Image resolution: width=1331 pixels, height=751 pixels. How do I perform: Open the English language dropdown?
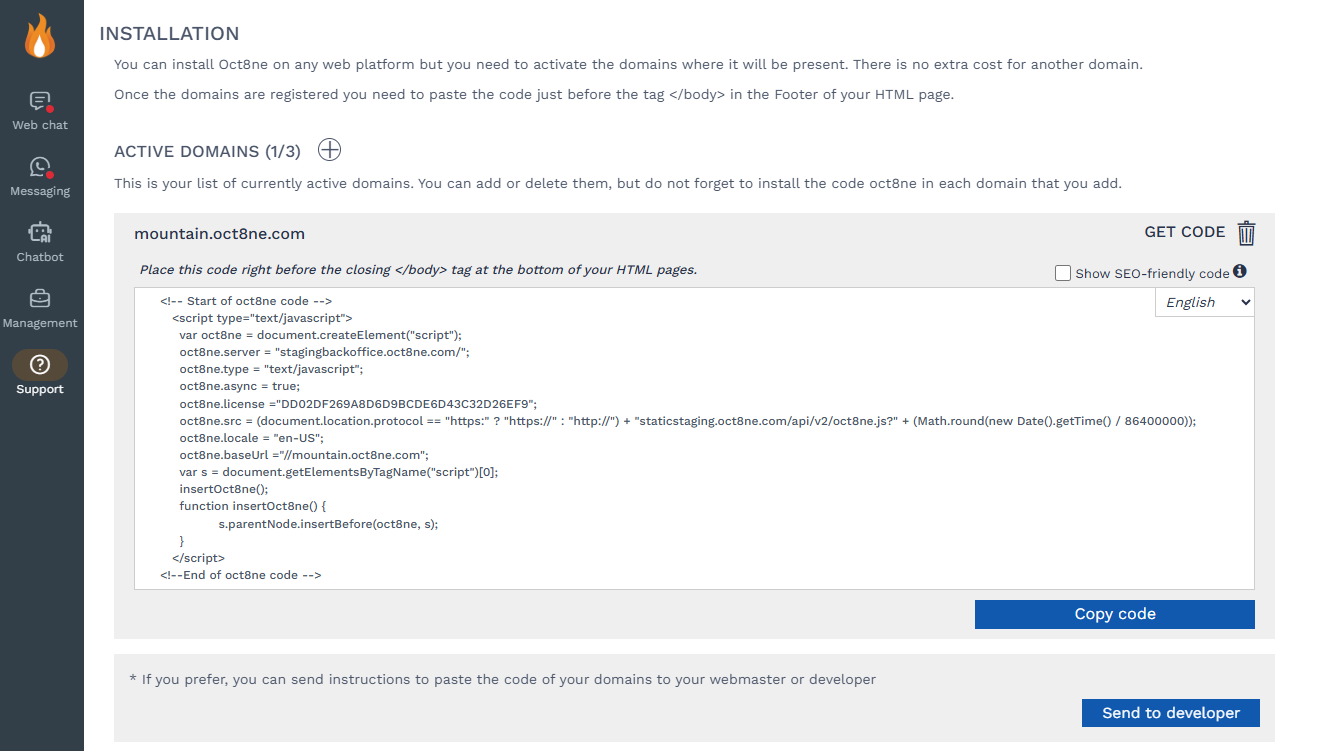1205,302
